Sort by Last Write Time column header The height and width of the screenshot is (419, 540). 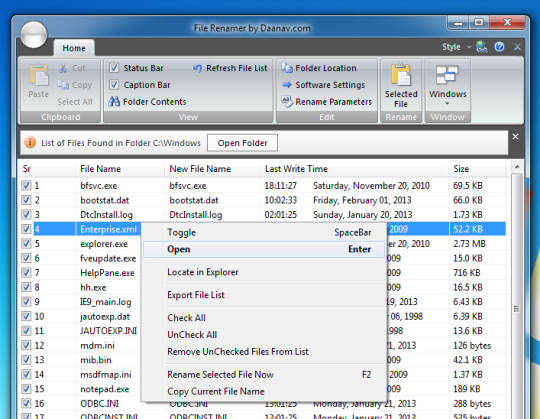click(355, 169)
